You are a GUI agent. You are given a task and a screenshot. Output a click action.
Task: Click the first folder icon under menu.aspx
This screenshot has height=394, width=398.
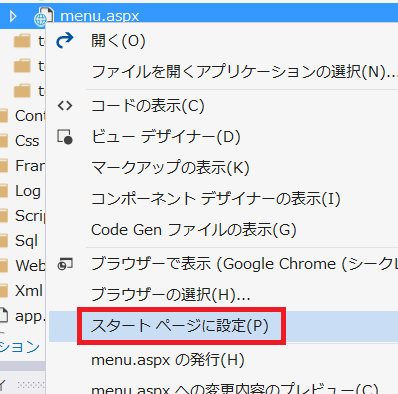(22, 41)
